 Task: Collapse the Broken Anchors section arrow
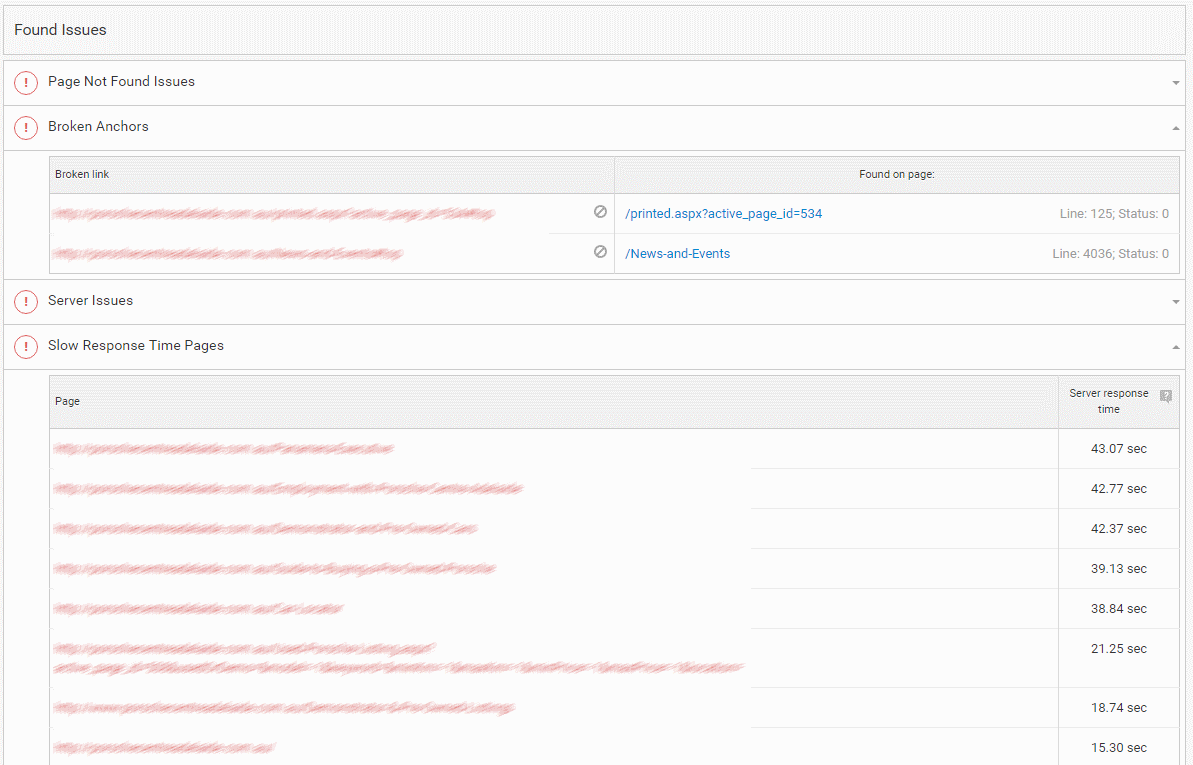pyautogui.click(x=1176, y=128)
